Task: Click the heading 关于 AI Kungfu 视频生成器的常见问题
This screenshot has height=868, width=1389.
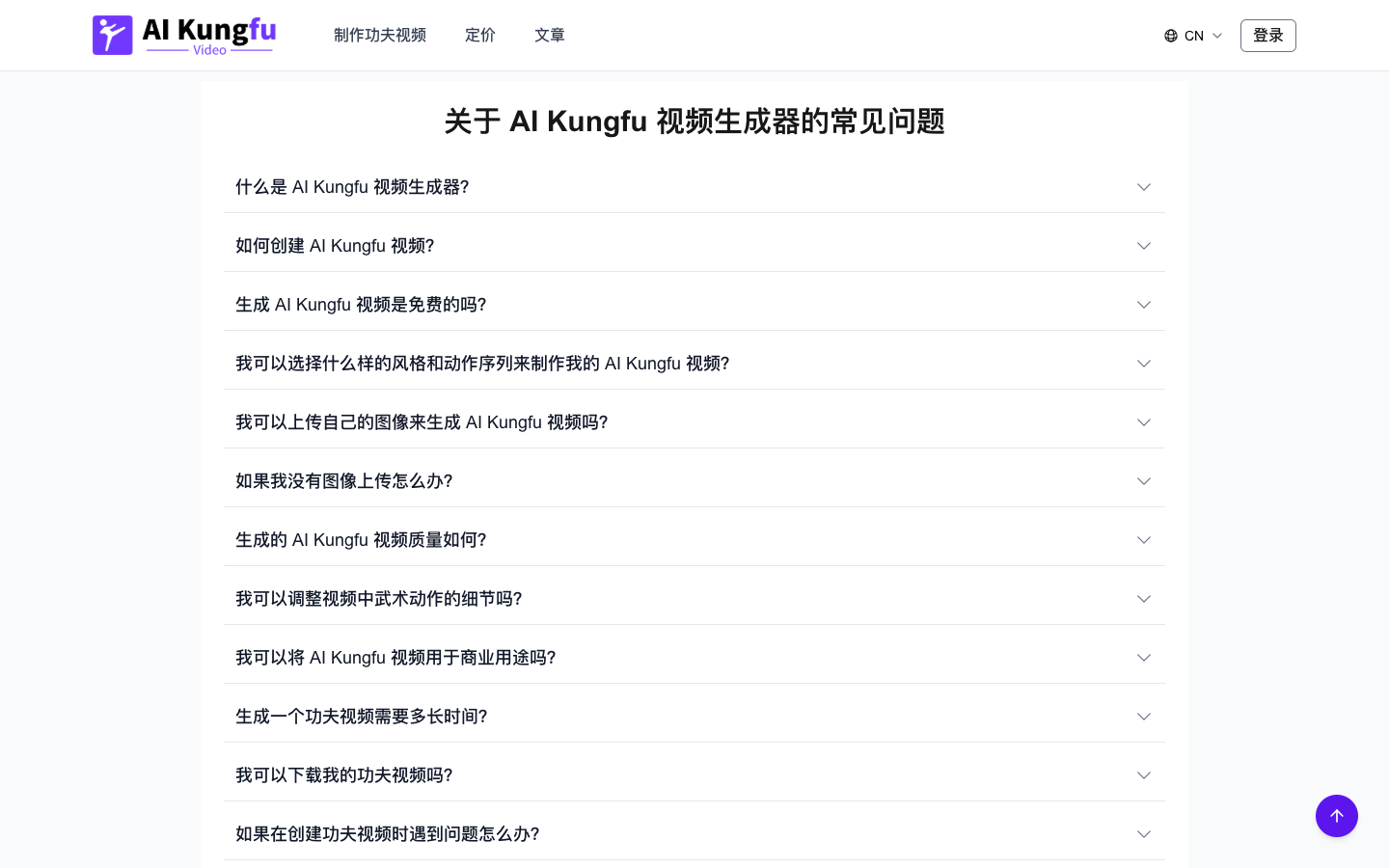Action: pyautogui.click(x=694, y=122)
